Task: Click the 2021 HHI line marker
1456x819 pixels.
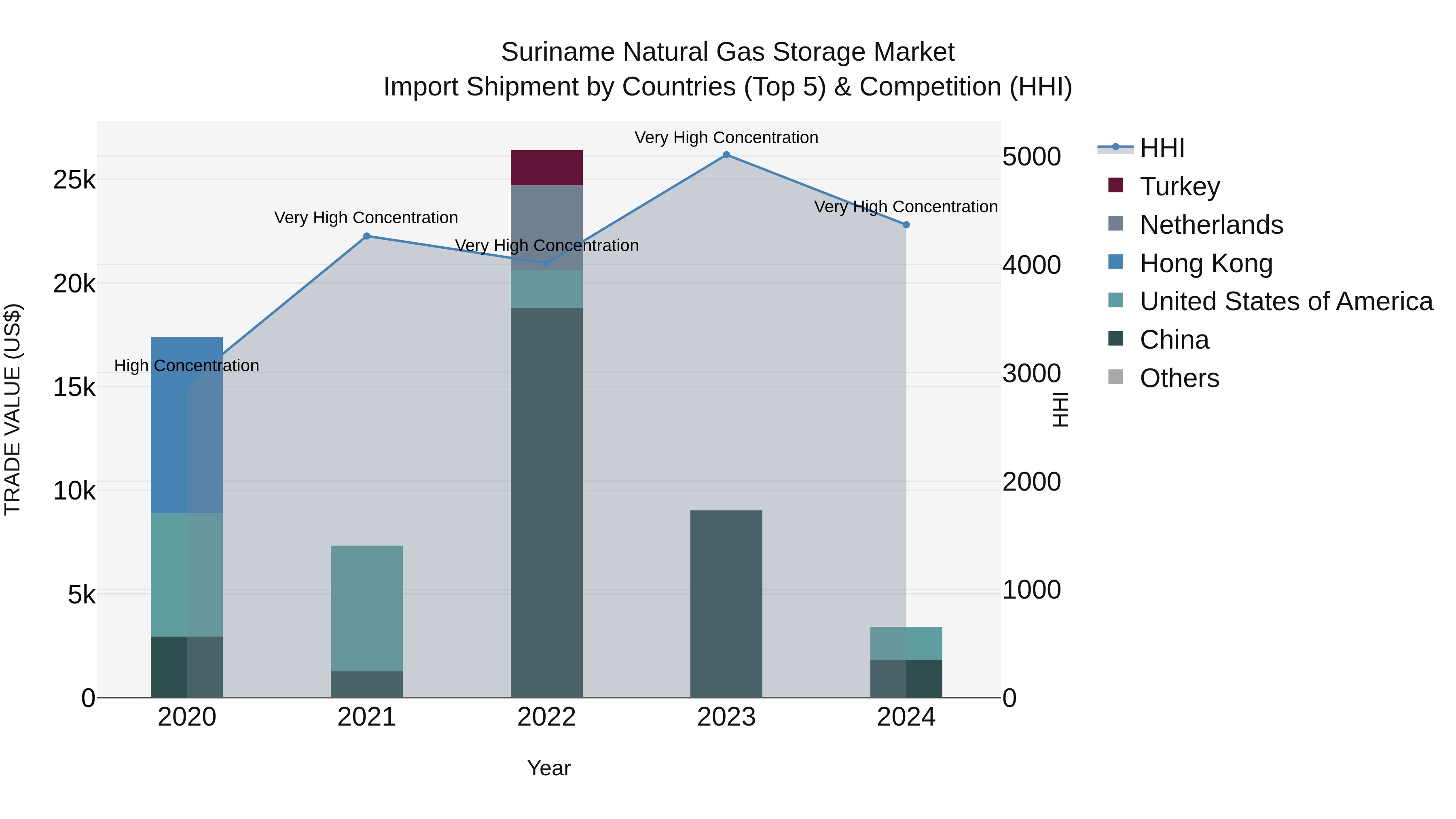Action: click(x=367, y=236)
